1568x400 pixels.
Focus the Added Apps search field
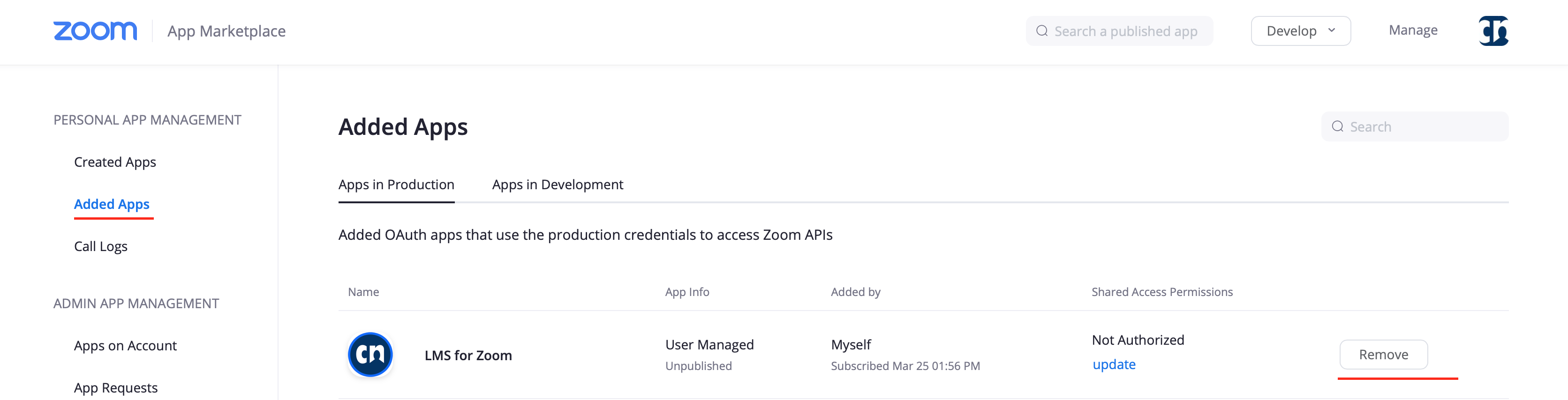(1414, 126)
